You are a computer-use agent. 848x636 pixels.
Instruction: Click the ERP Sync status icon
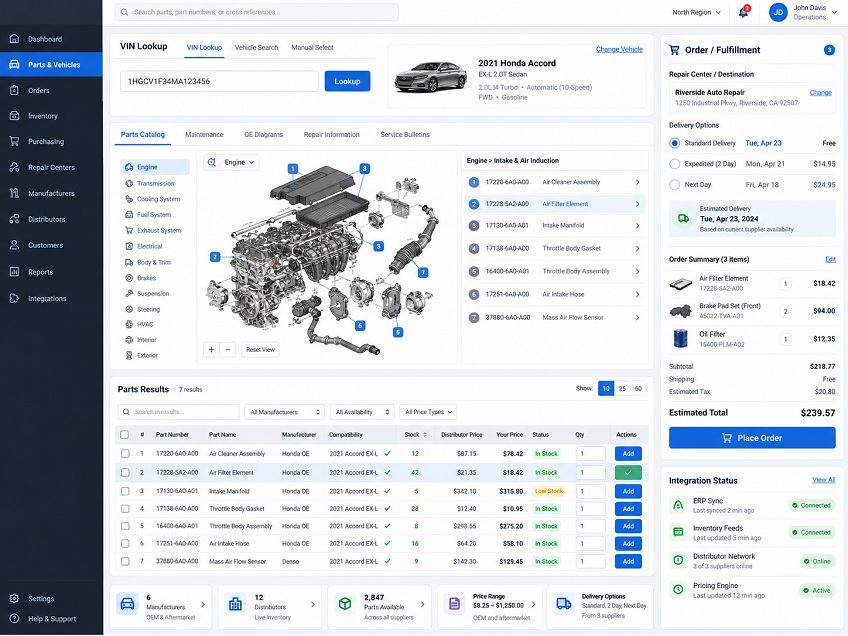[678, 505]
